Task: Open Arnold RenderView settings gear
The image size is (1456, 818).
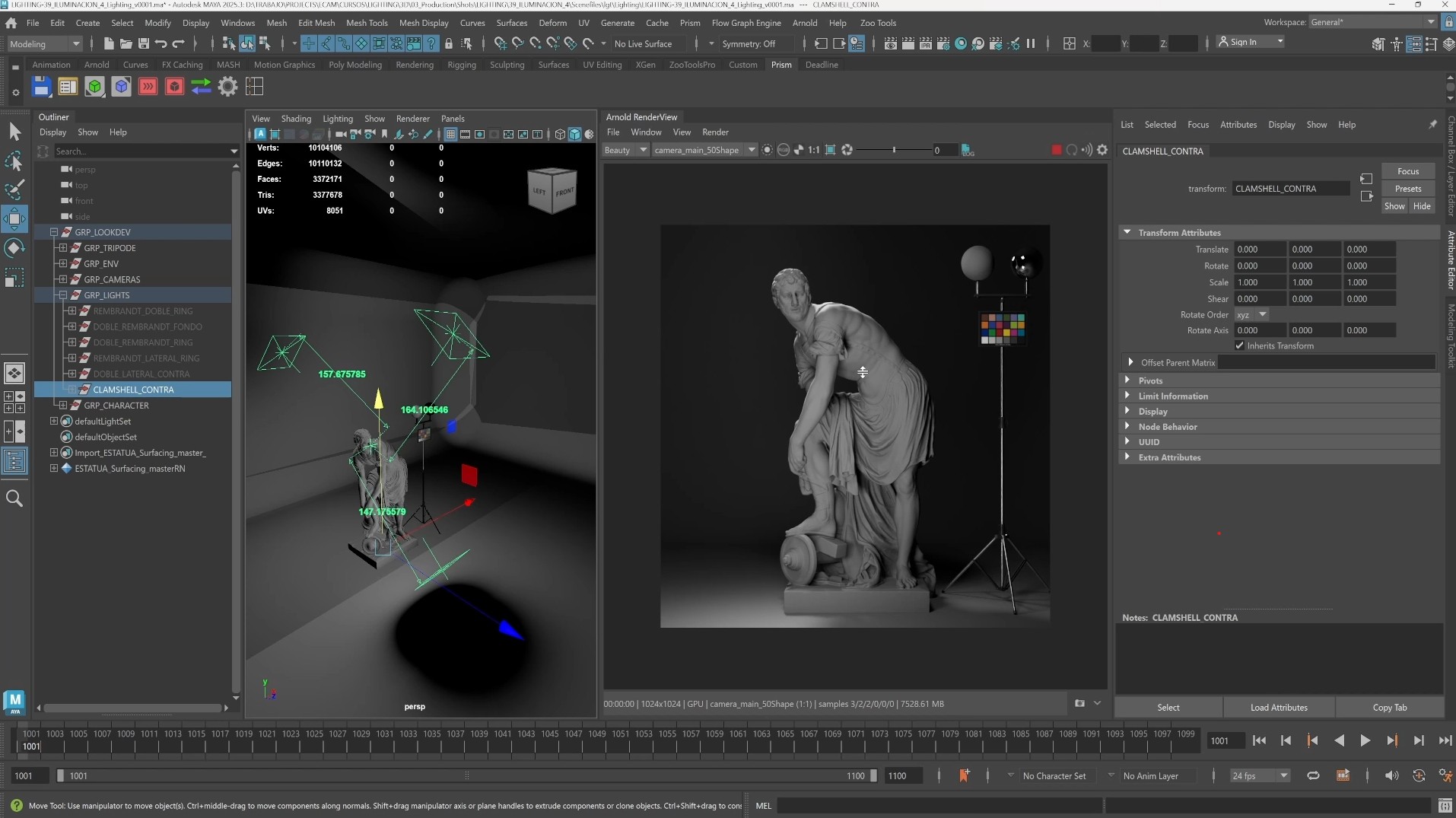Action: pos(1102,150)
